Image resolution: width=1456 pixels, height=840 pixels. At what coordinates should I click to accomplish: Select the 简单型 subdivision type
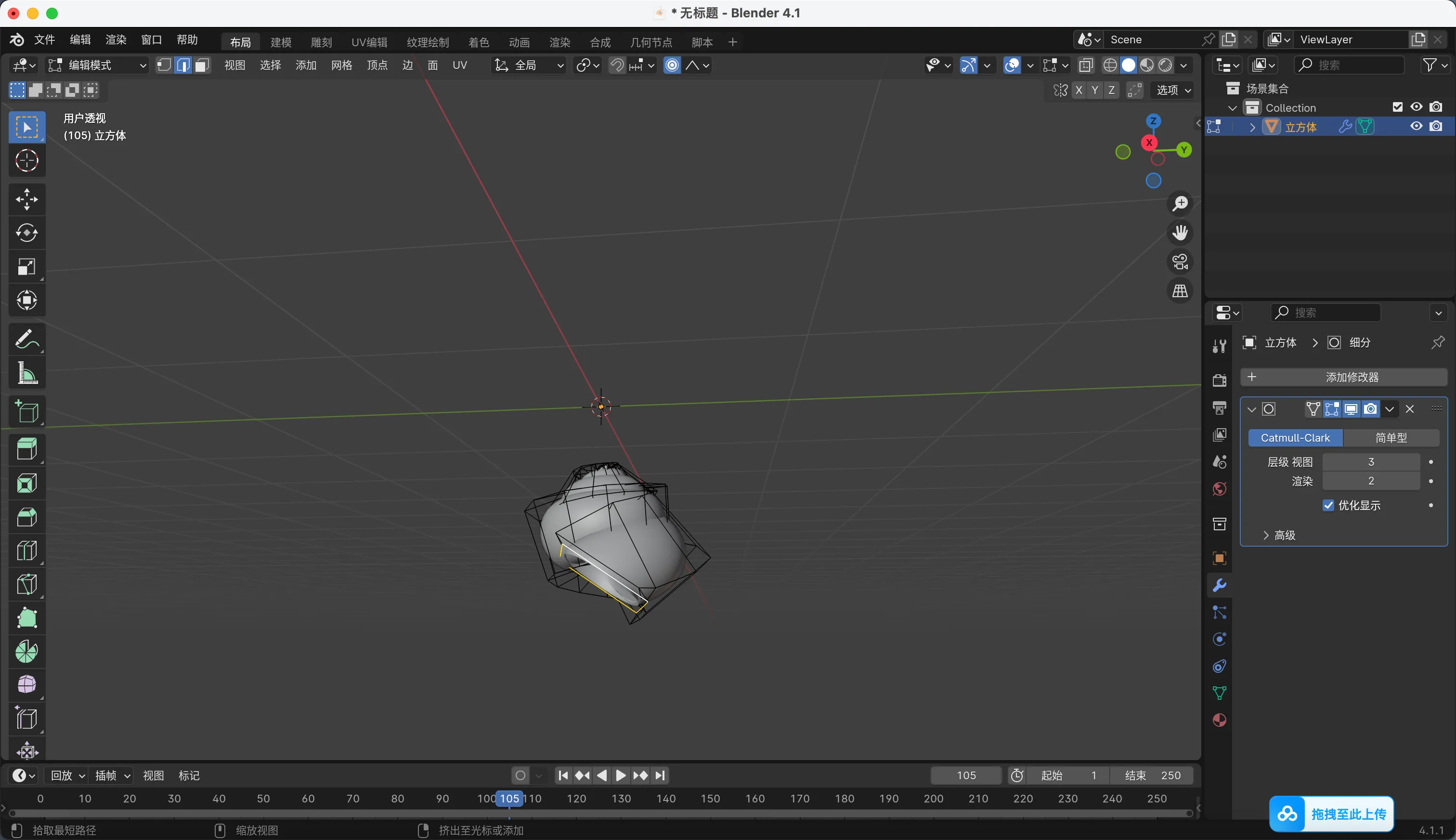tap(1391, 438)
